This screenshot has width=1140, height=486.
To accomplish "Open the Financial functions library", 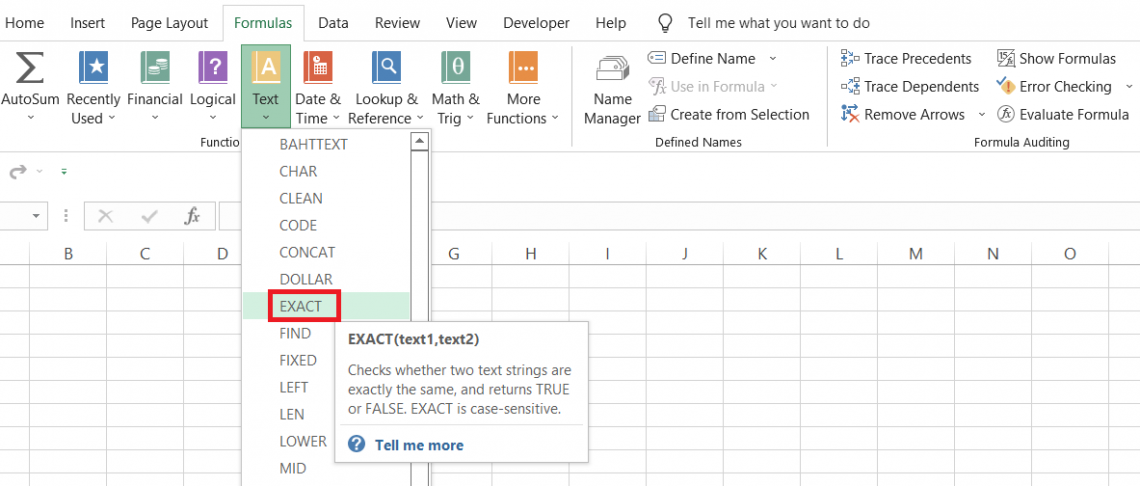I will (x=154, y=68).
